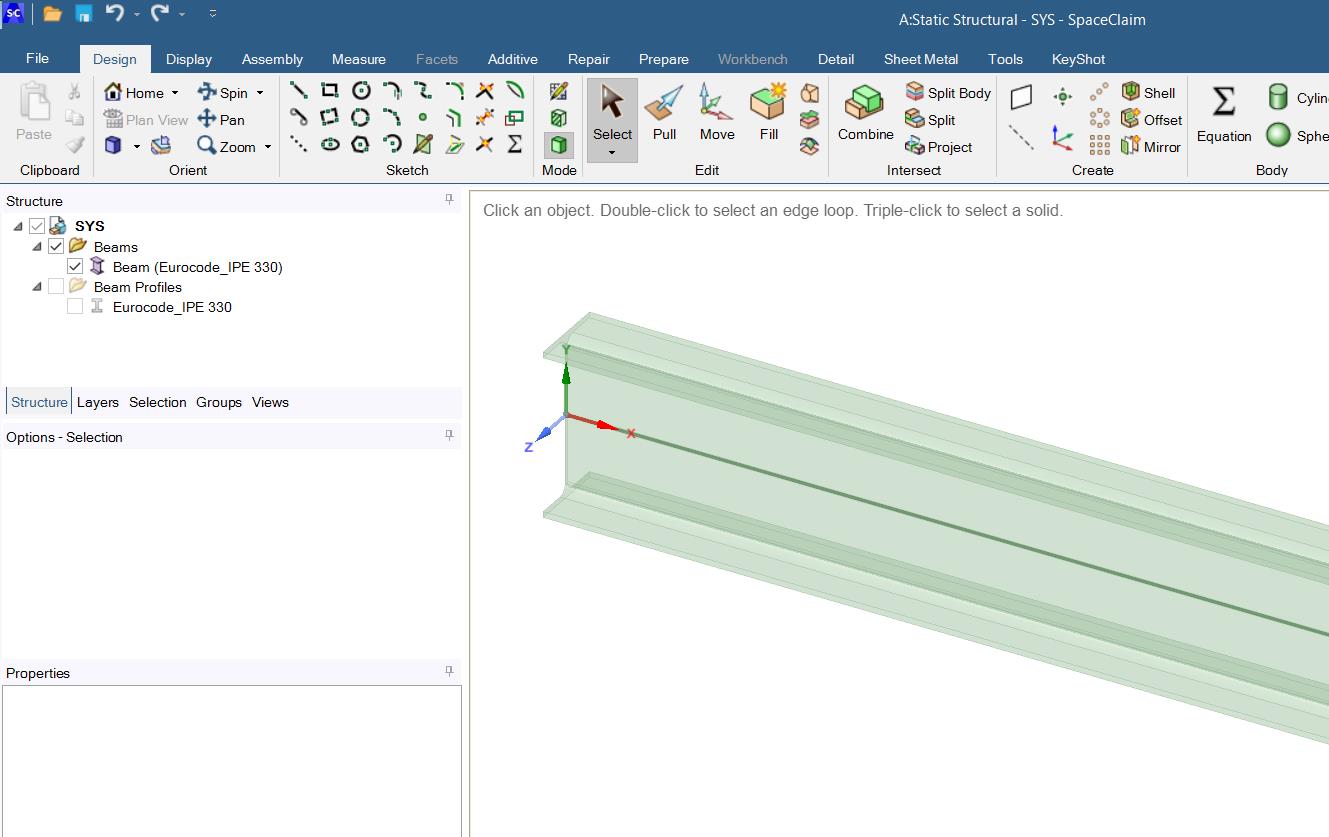The image size is (1329, 837).
Task: Activate the Mirror tool
Action: [x=1150, y=147]
